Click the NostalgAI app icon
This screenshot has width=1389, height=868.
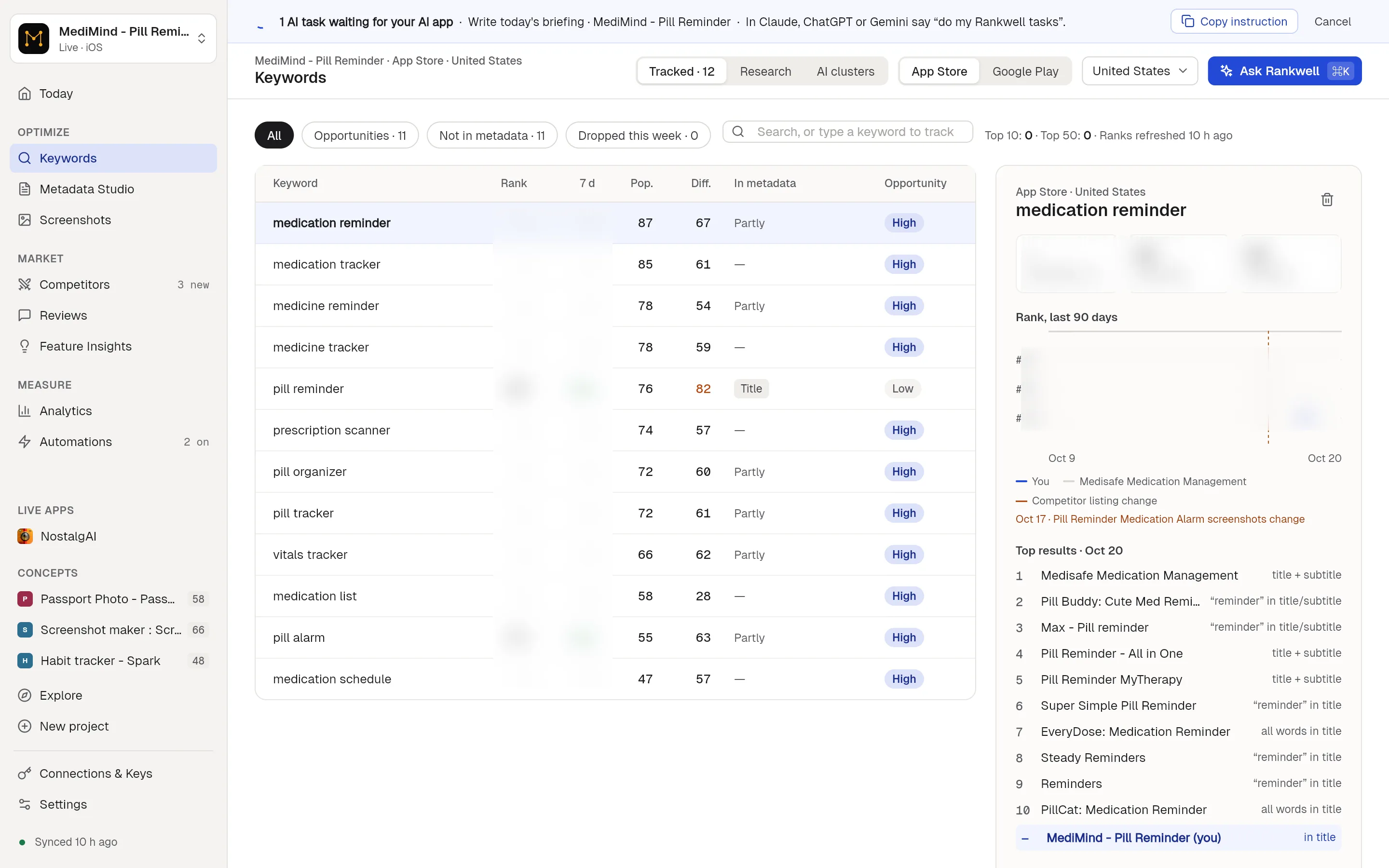coord(25,536)
